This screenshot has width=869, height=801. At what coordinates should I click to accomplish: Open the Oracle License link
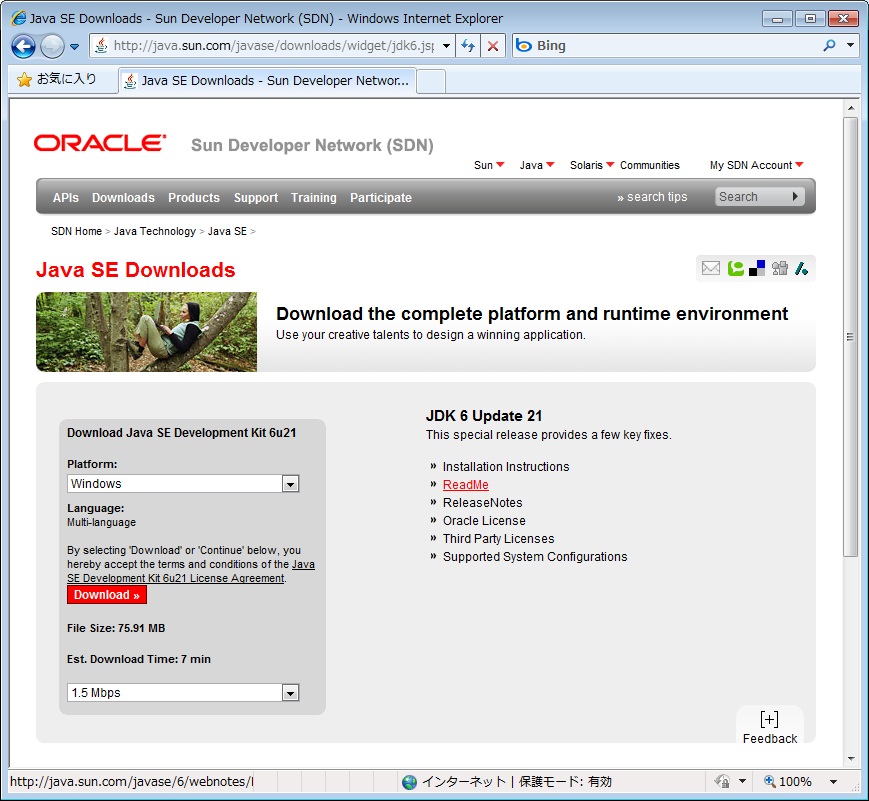(x=484, y=521)
